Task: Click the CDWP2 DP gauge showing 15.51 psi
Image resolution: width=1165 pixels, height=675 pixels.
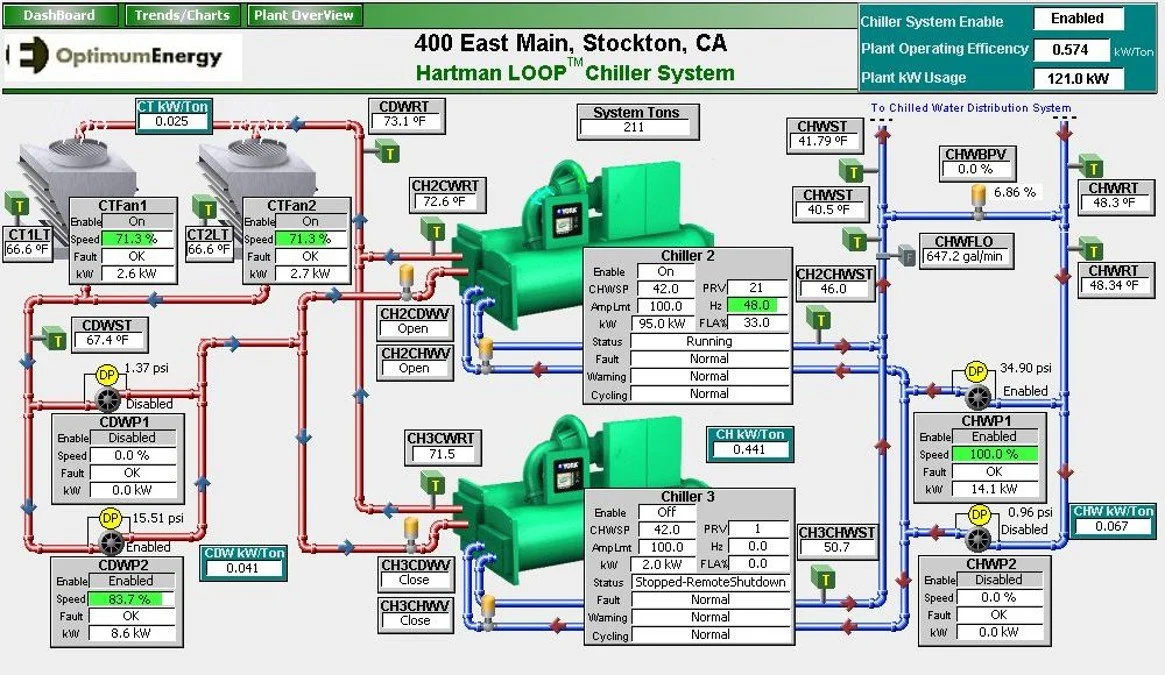Action: [x=110, y=518]
